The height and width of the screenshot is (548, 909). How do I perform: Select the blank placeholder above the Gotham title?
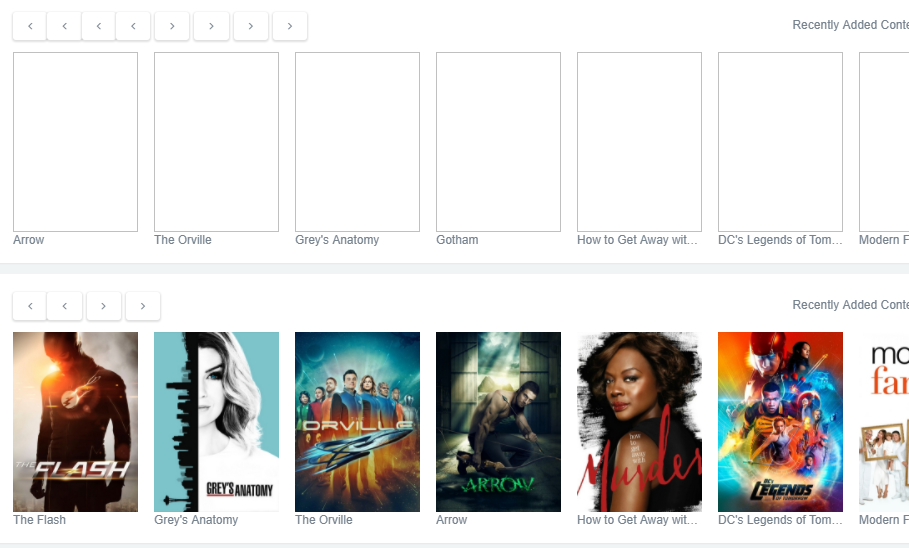[x=499, y=142]
